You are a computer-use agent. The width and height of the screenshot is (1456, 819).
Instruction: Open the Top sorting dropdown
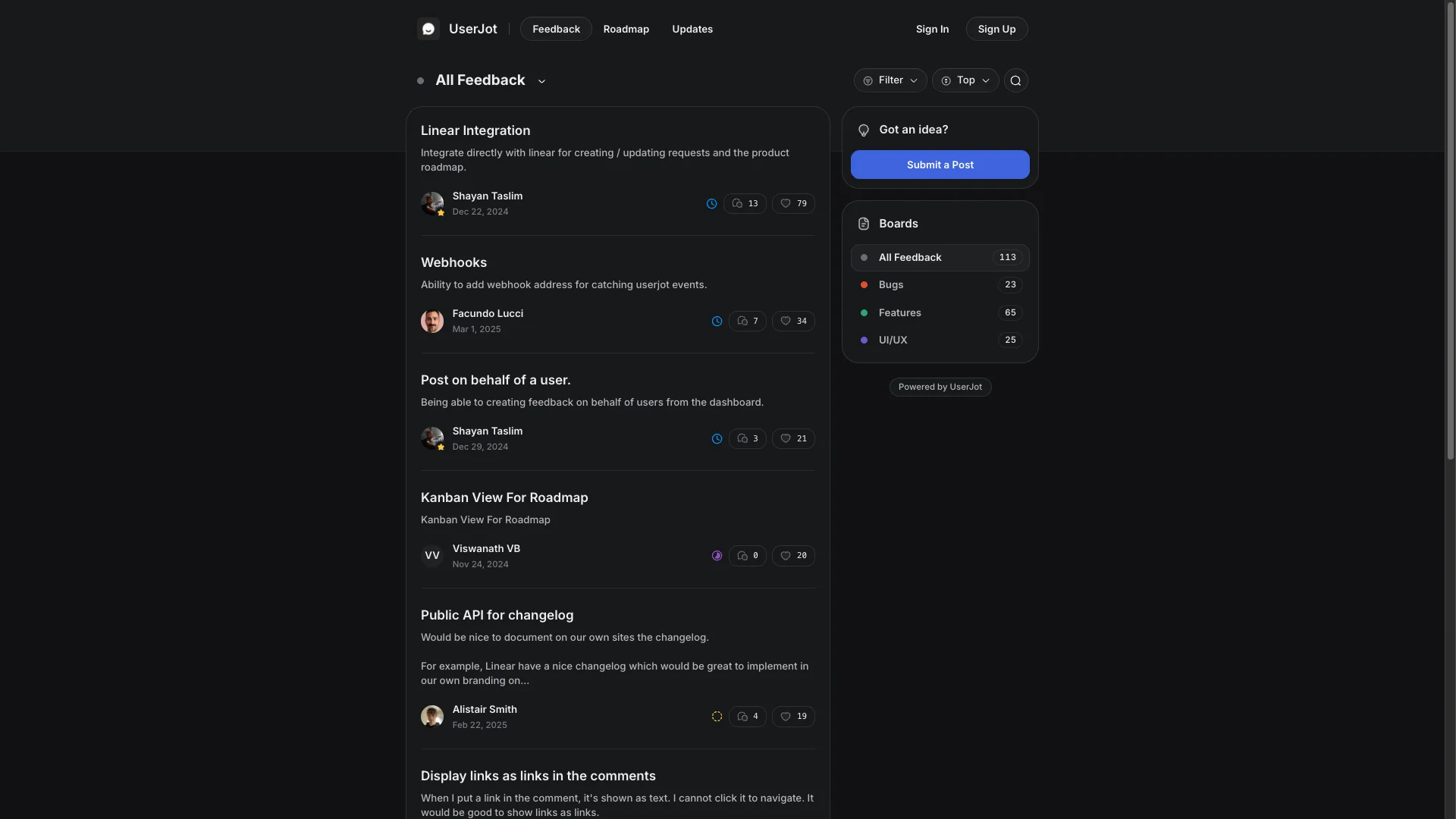(x=964, y=80)
